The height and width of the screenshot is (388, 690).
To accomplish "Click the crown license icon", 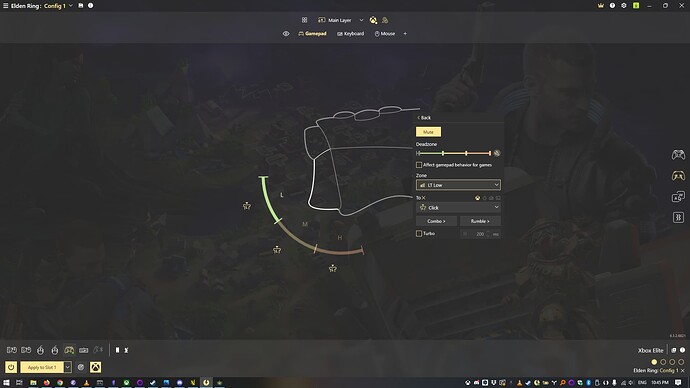I will click(x=601, y=6).
